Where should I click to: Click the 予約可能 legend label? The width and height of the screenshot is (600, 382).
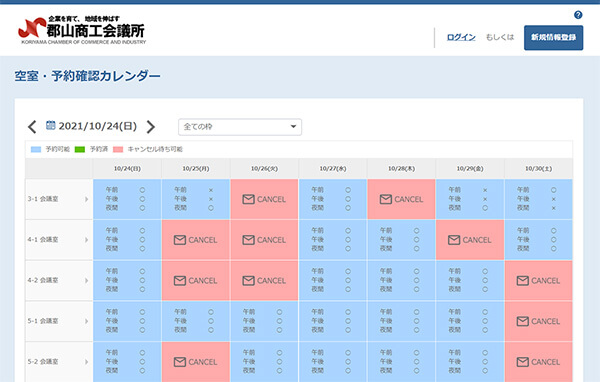58,149
